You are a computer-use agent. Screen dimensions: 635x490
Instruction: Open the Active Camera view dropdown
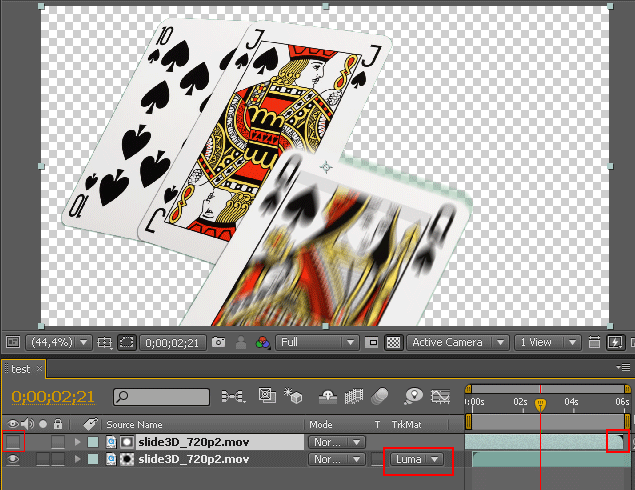coord(458,343)
